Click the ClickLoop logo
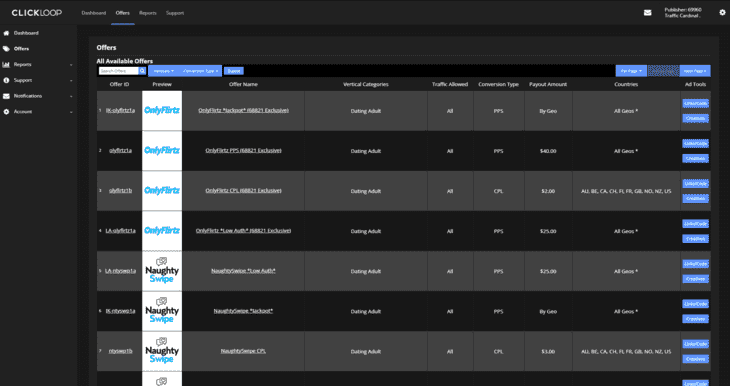Viewport: 730px width, 386px height. (x=37, y=13)
